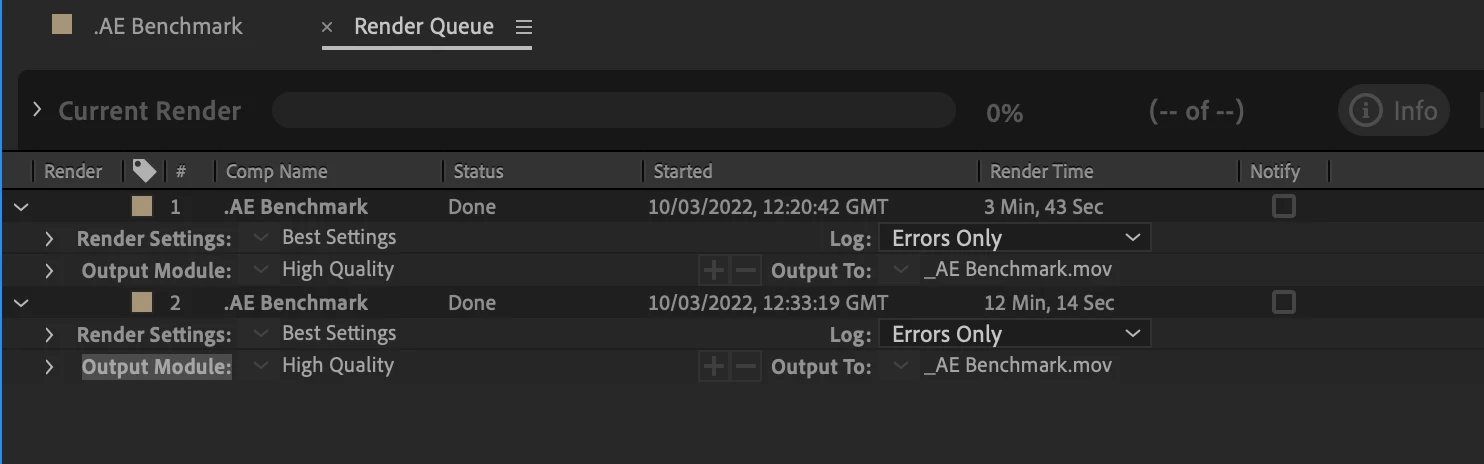The image size is (1484, 464).
Task: Click the .AE Benchmark composition tab icon
Action: (x=62, y=25)
